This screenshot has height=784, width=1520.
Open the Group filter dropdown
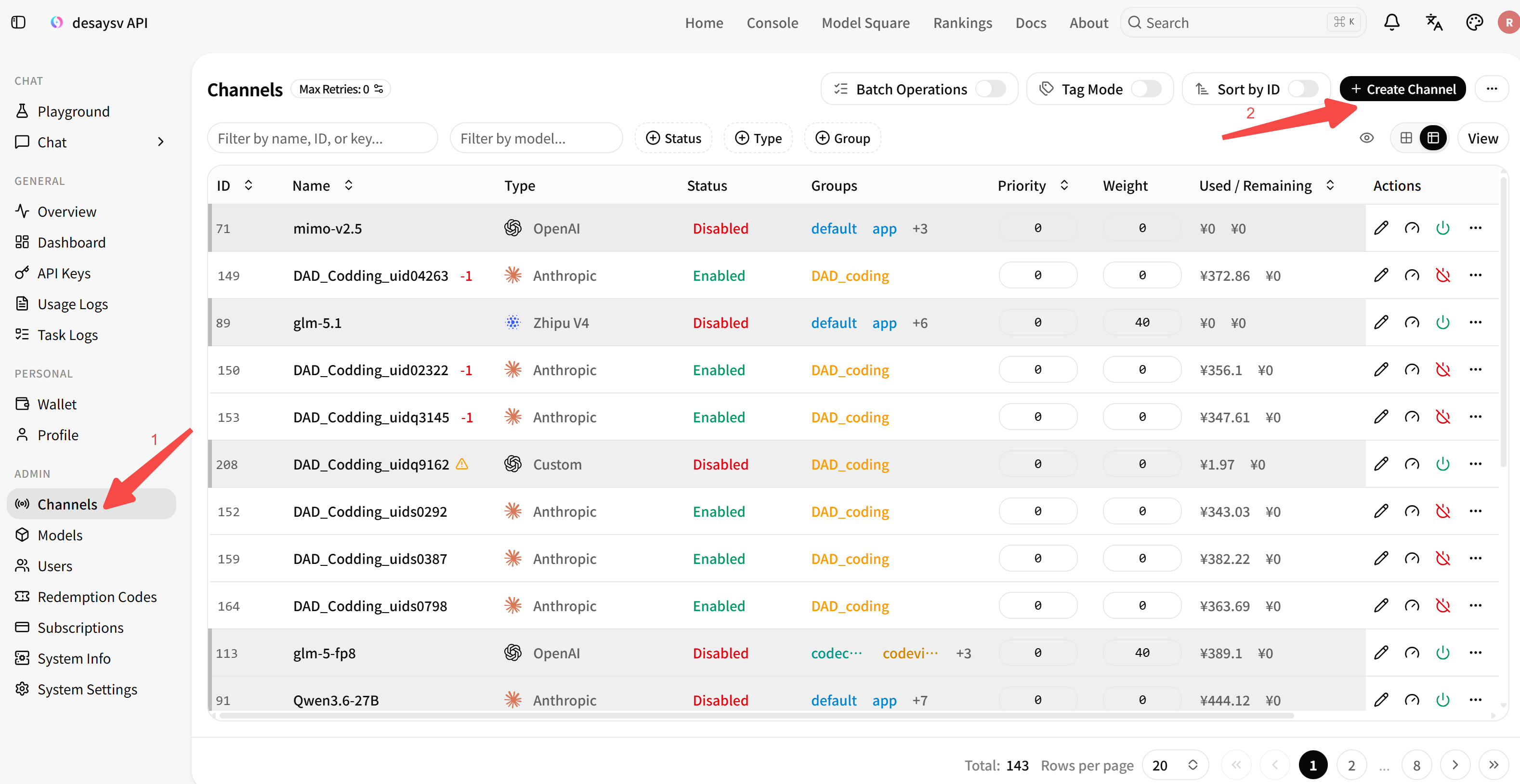(842, 138)
